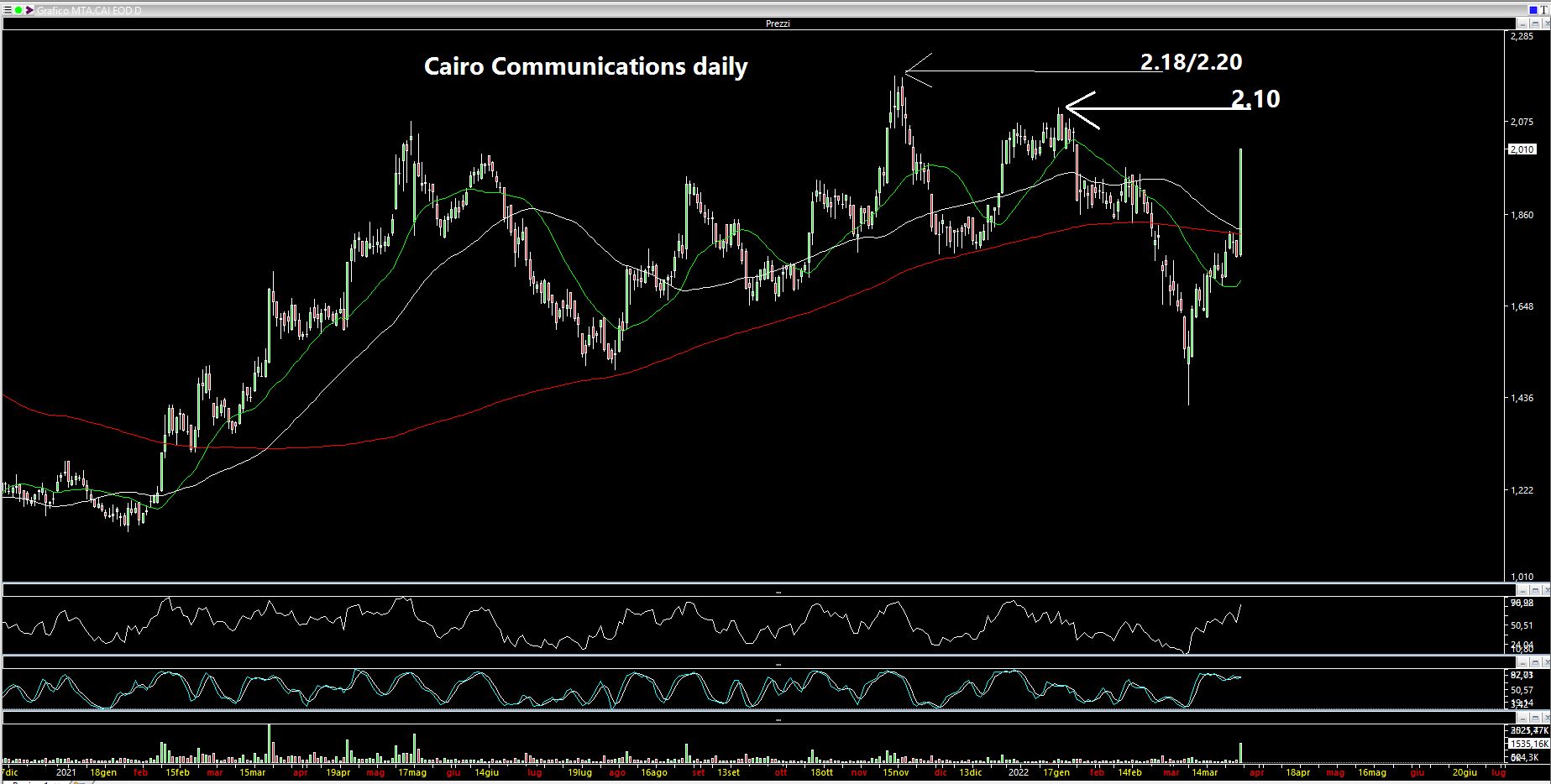
Task: Minimize the volume panel
Action: pos(1522,718)
